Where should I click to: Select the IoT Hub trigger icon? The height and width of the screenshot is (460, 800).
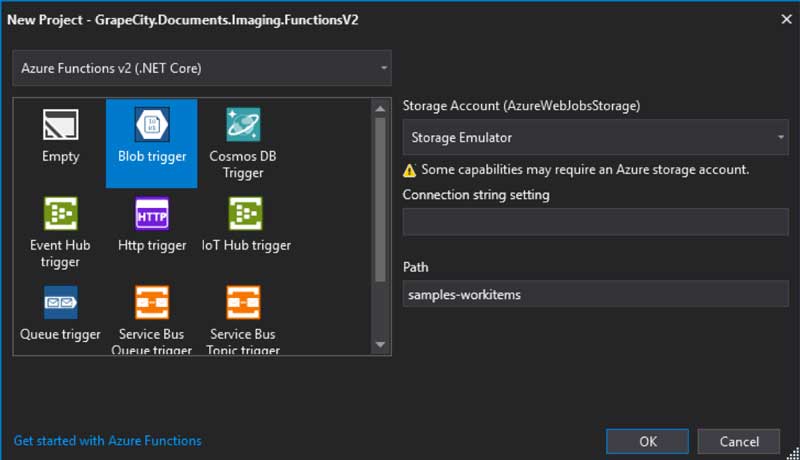[245, 214]
